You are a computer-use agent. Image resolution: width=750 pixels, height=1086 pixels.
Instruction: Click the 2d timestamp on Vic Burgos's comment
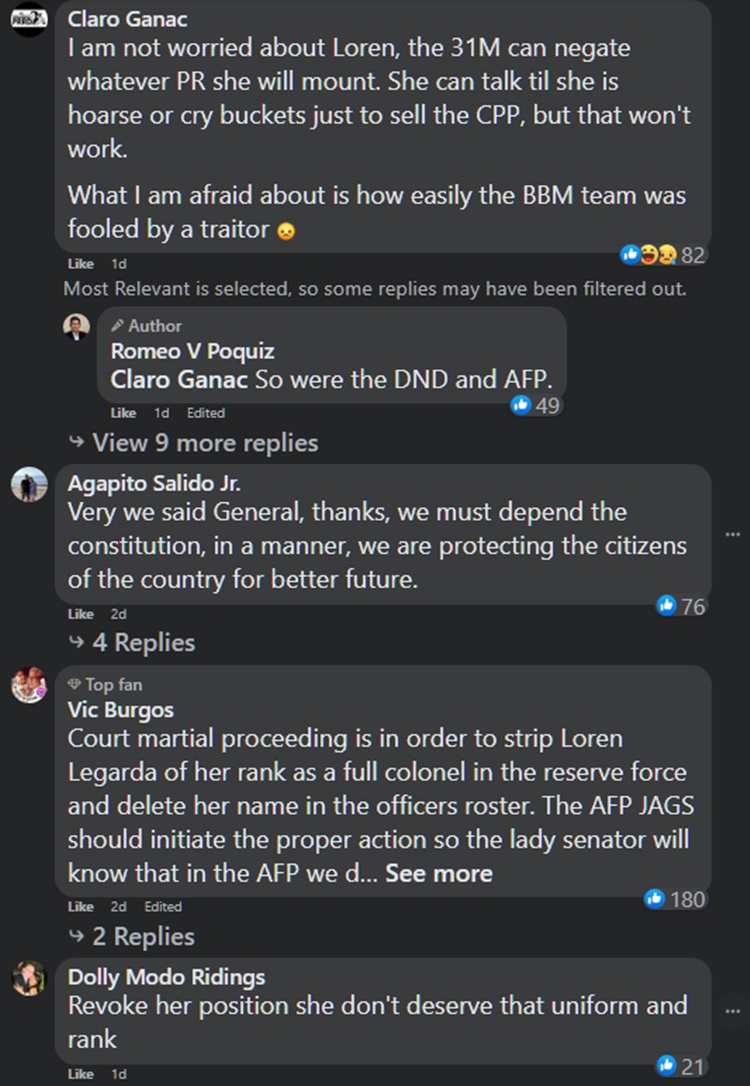118,907
